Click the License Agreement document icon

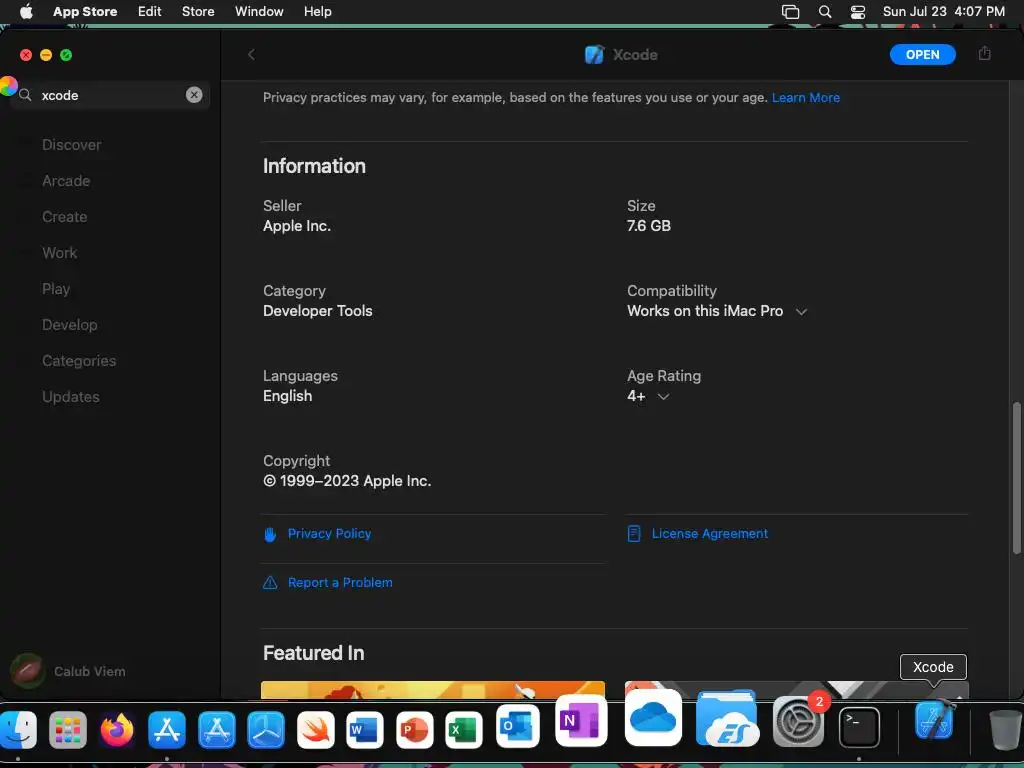click(x=633, y=534)
